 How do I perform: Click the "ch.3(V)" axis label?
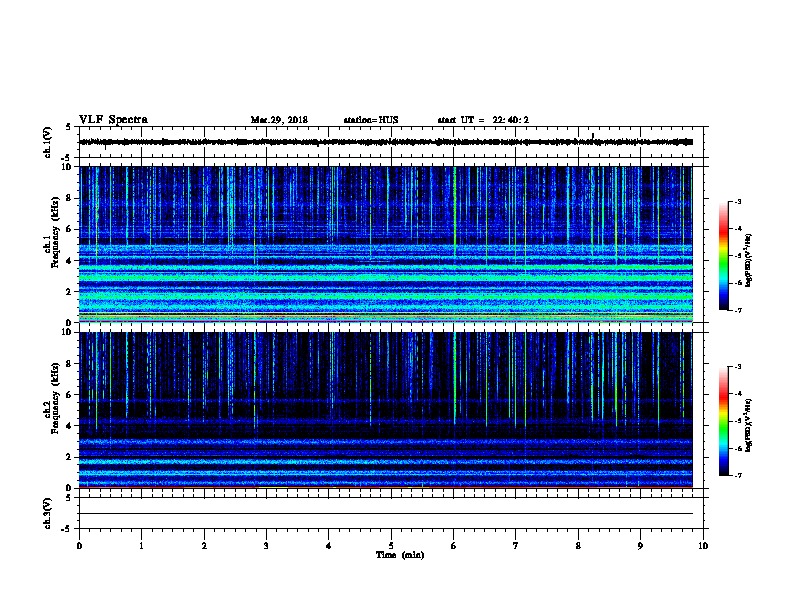(47, 513)
